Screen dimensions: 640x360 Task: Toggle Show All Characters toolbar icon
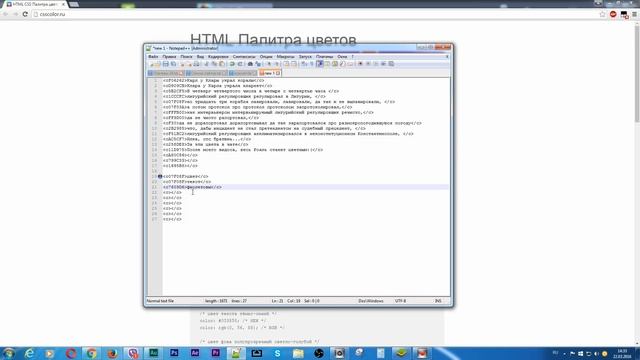pyautogui.click(x=311, y=64)
